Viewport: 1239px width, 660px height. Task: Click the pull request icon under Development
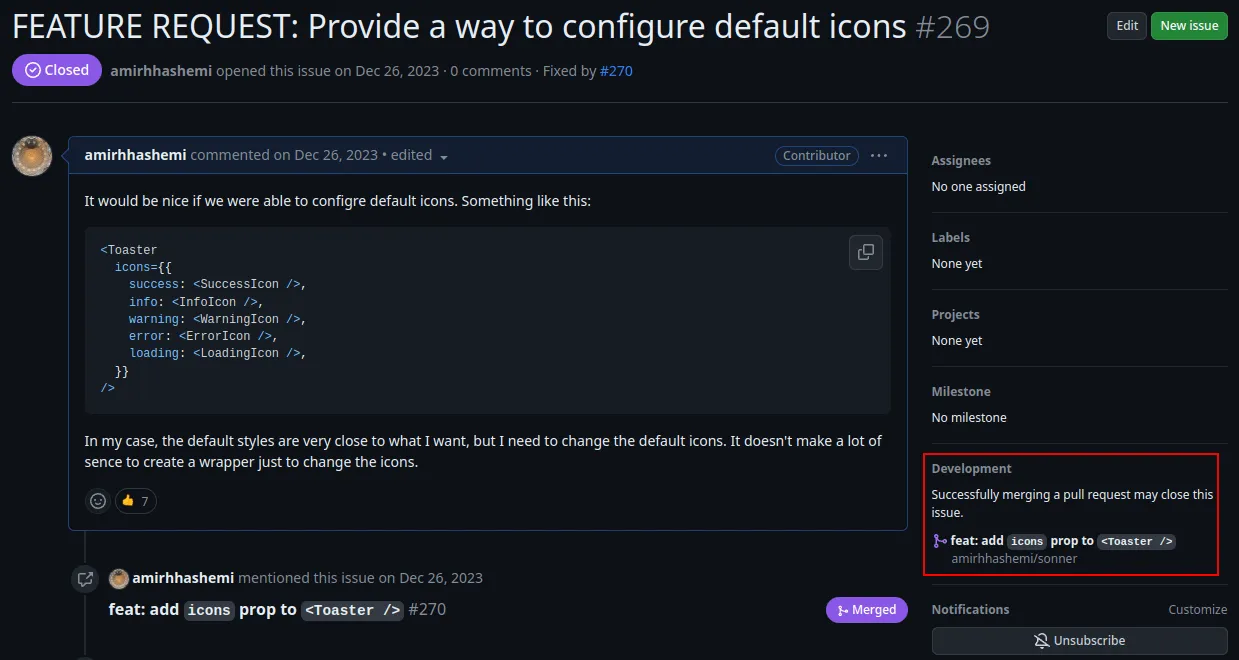pyautogui.click(x=939, y=541)
